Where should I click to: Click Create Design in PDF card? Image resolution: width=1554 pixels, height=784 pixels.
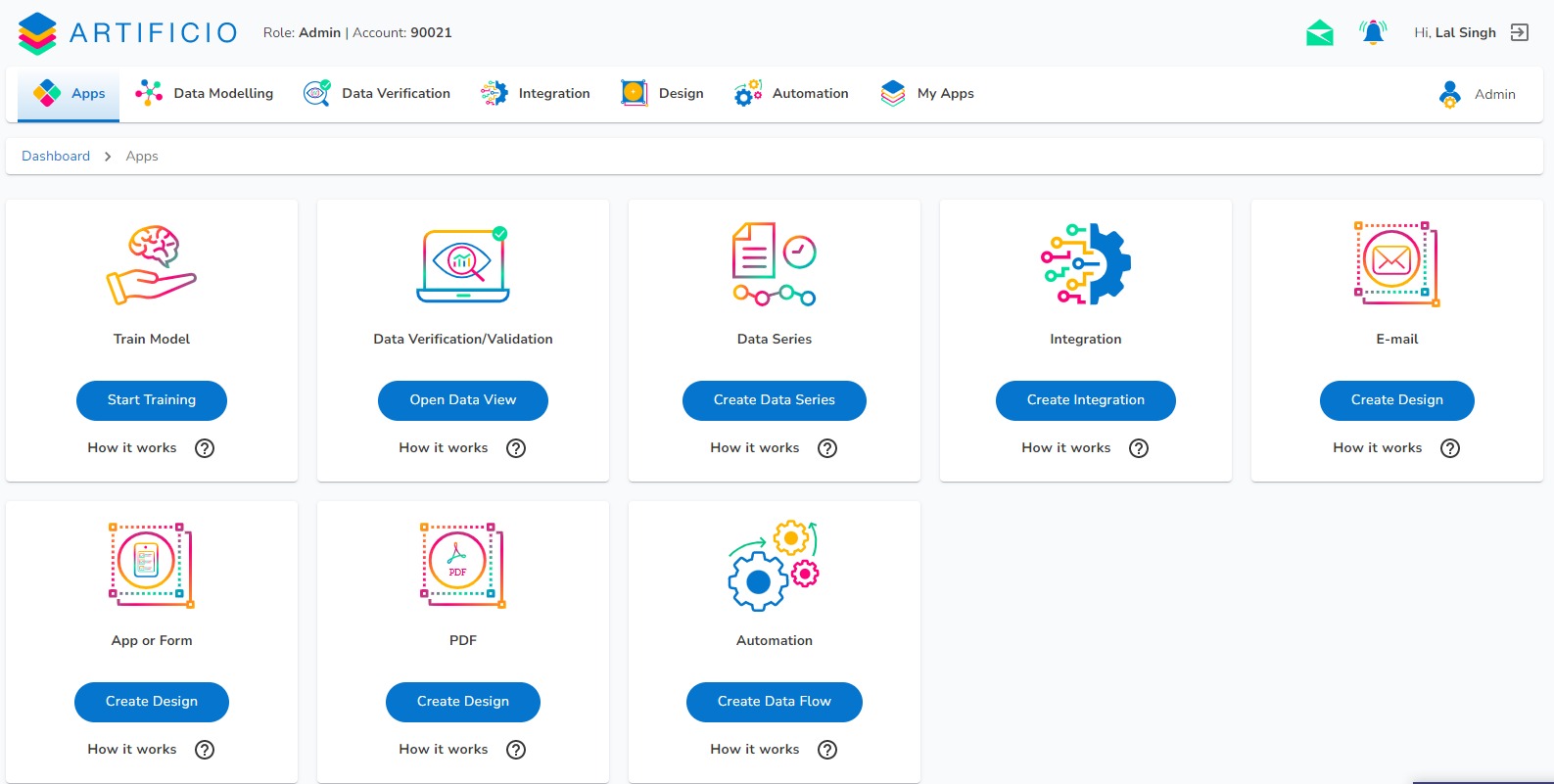click(463, 702)
